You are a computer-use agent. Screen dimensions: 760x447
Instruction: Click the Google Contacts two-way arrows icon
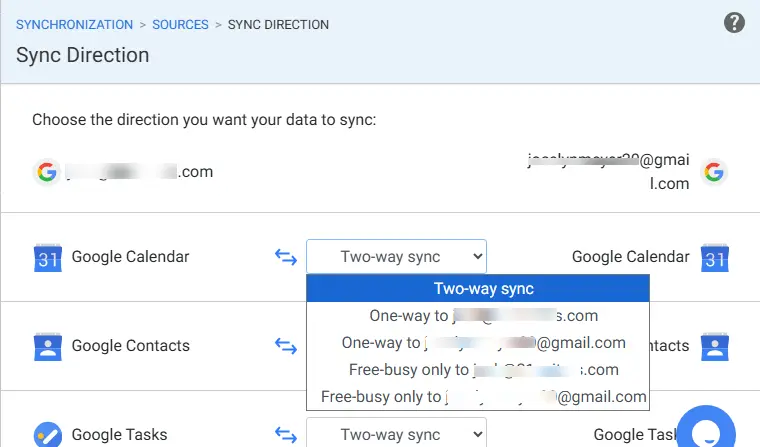[x=286, y=346]
